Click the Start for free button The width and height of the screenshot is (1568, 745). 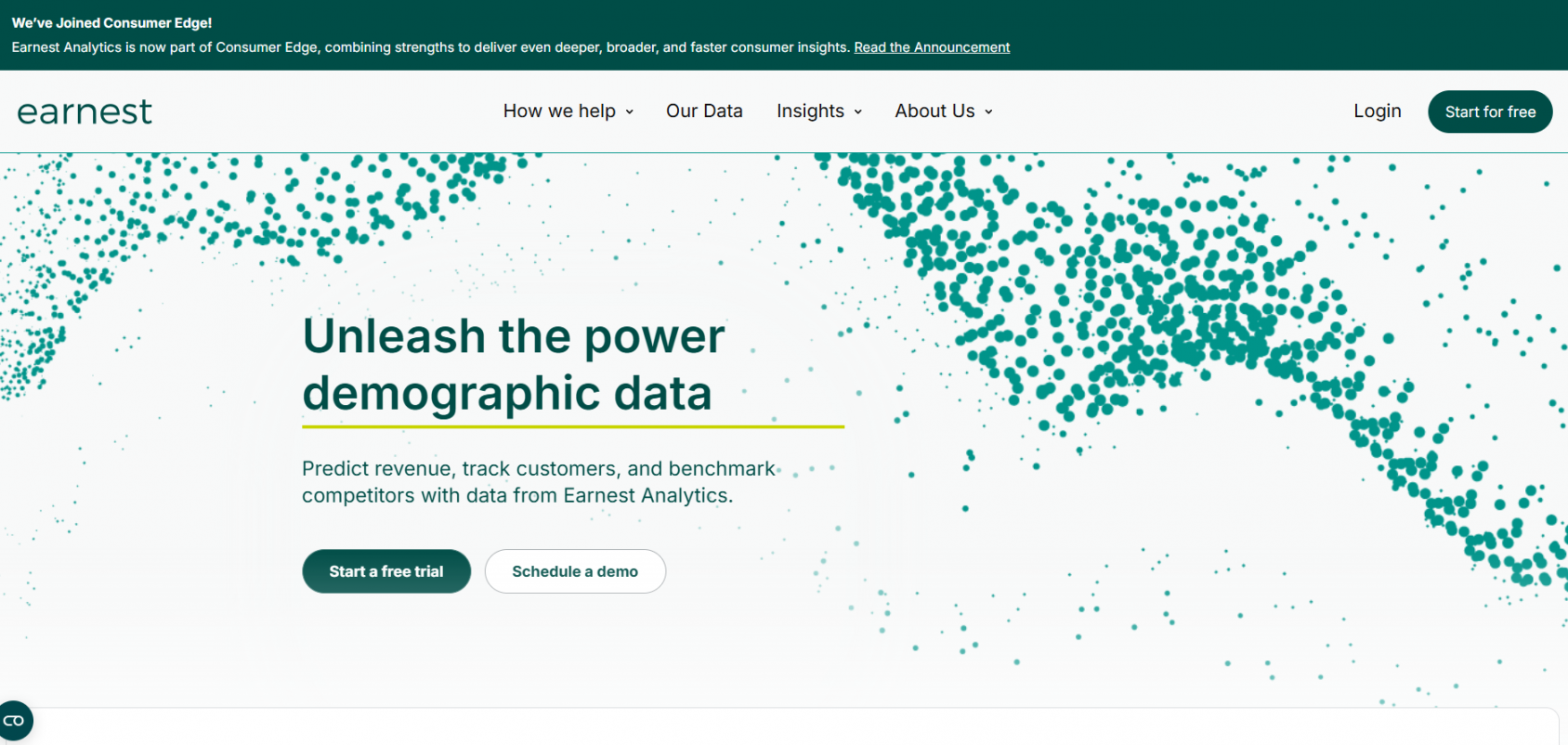tap(1490, 111)
